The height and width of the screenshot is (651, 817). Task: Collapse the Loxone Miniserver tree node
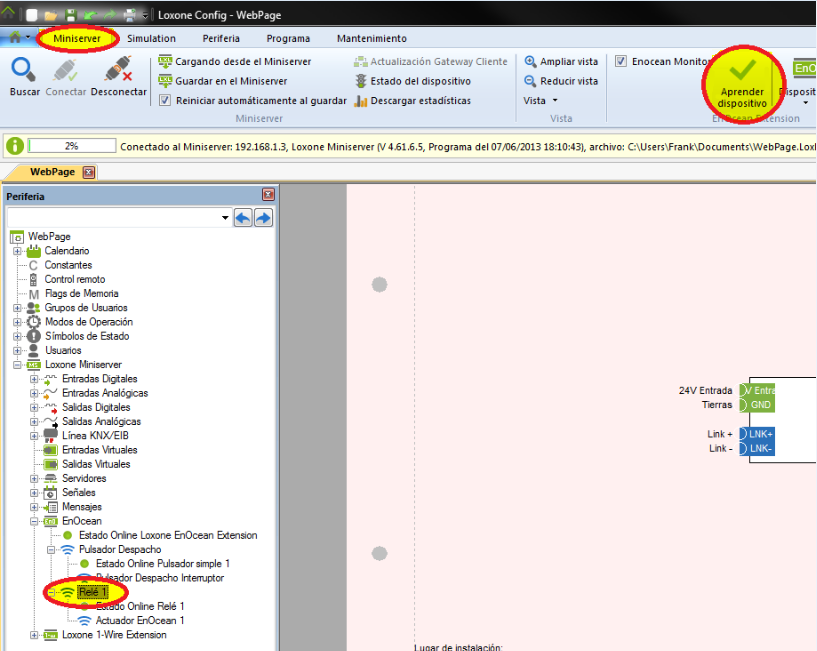(17, 365)
